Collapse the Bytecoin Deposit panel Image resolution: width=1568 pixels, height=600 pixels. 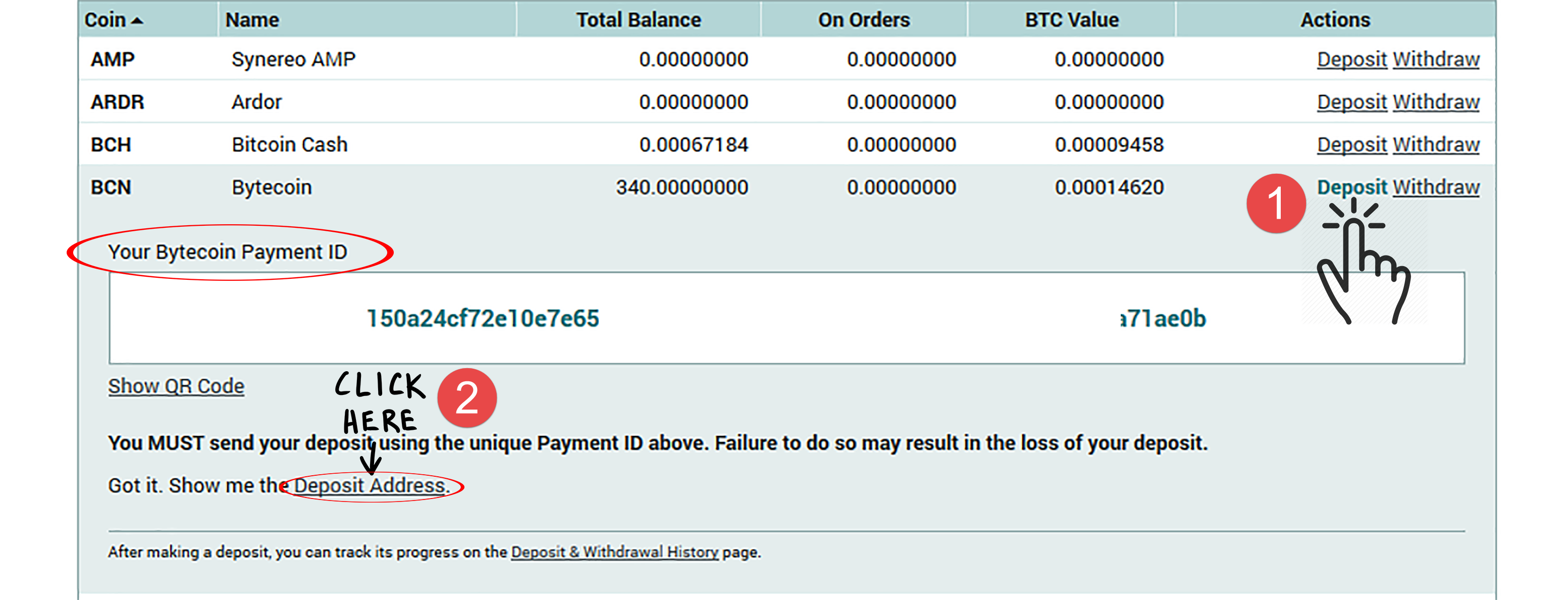1351,187
